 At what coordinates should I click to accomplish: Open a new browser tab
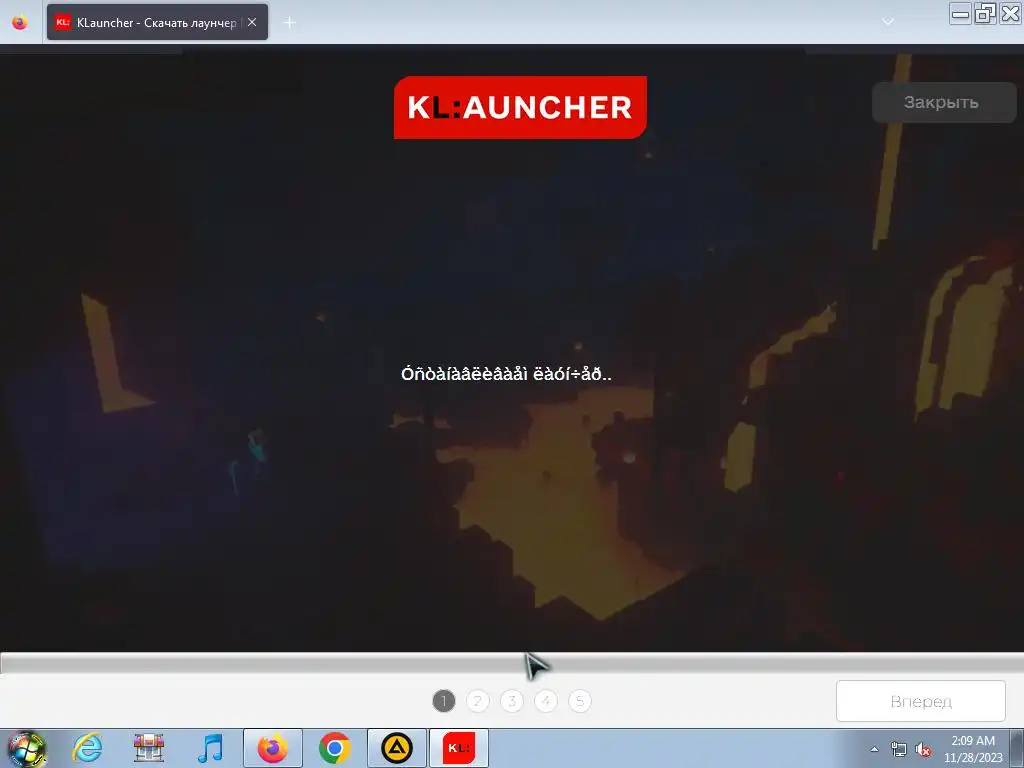tap(290, 22)
